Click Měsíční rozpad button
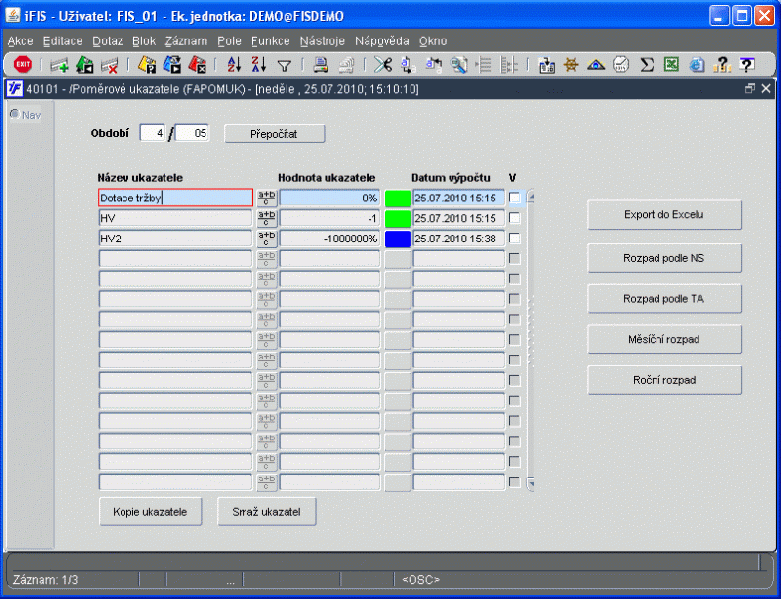 pos(664,340)
